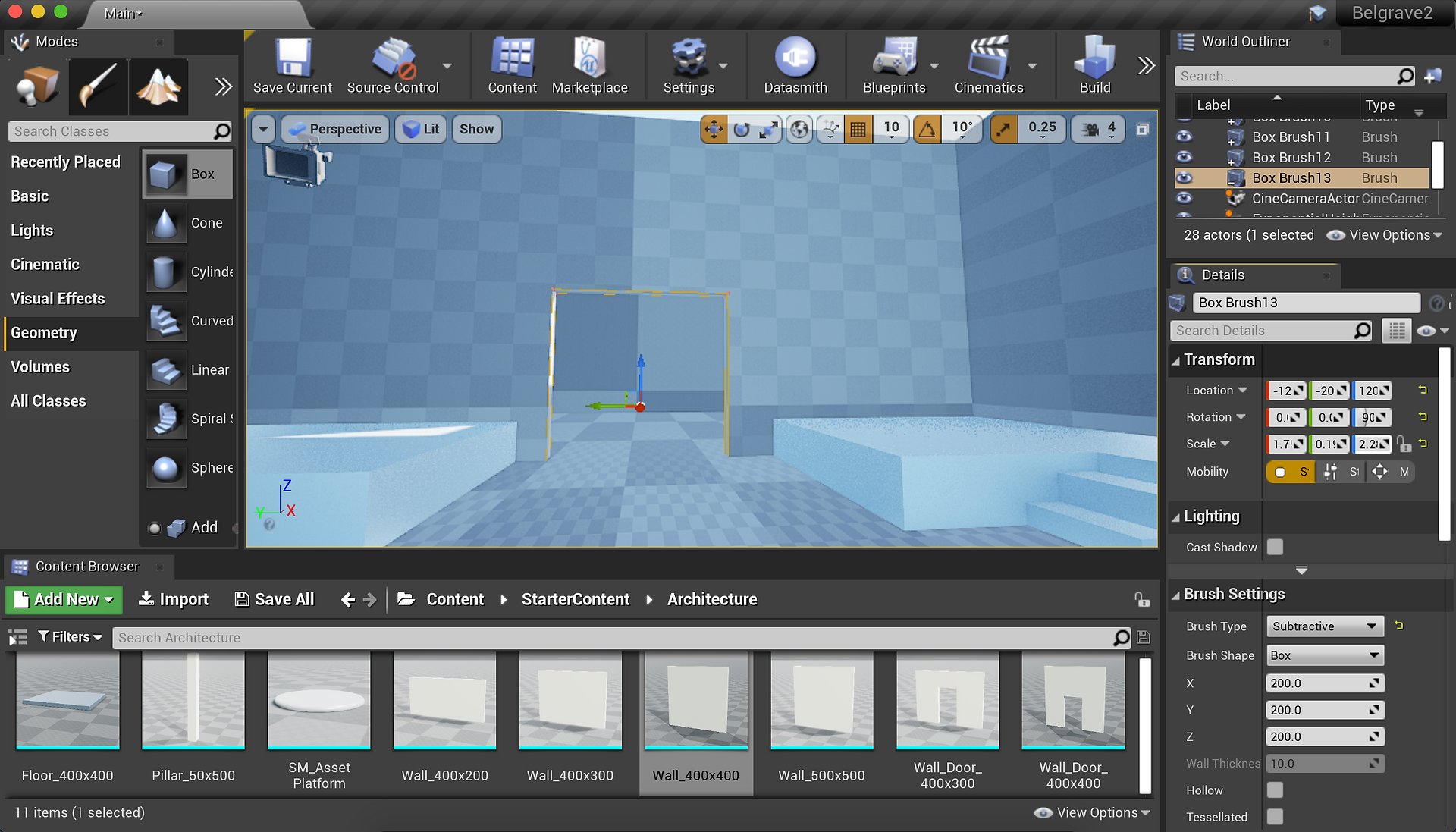Switch to the Content Browser tab

point(87,567)
